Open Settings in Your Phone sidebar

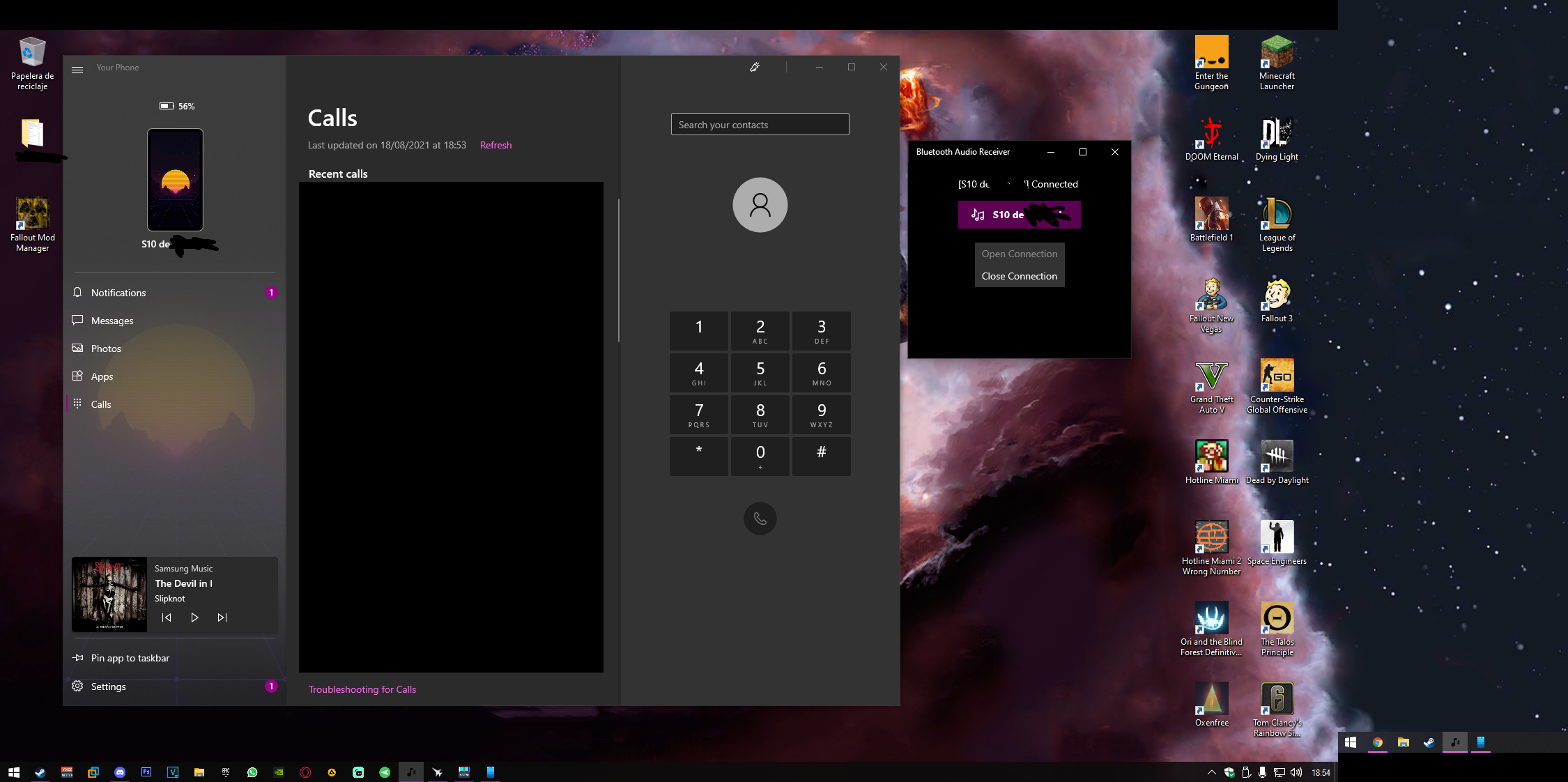[108, 687]
